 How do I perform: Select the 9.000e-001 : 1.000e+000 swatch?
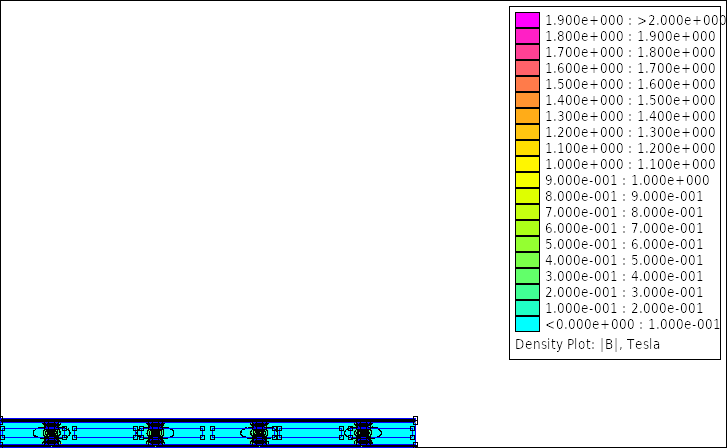tap(527, 180)
